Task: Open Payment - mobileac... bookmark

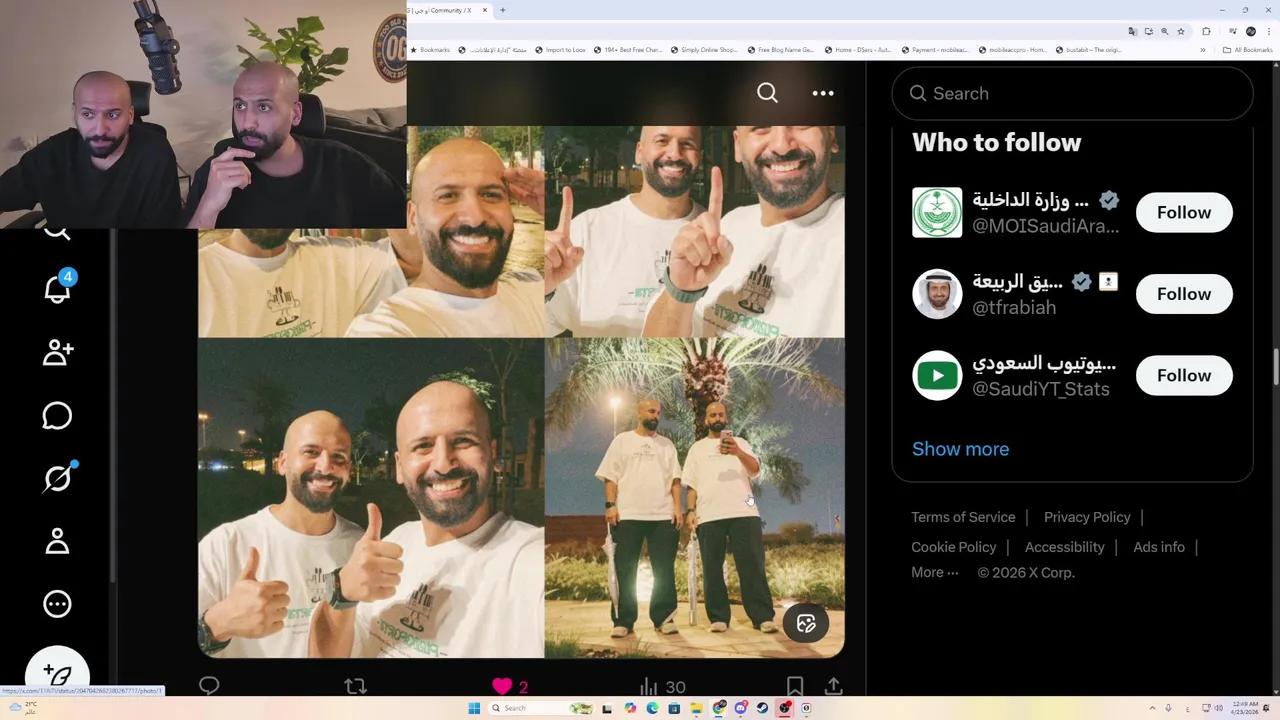Action: pos(935,50)
